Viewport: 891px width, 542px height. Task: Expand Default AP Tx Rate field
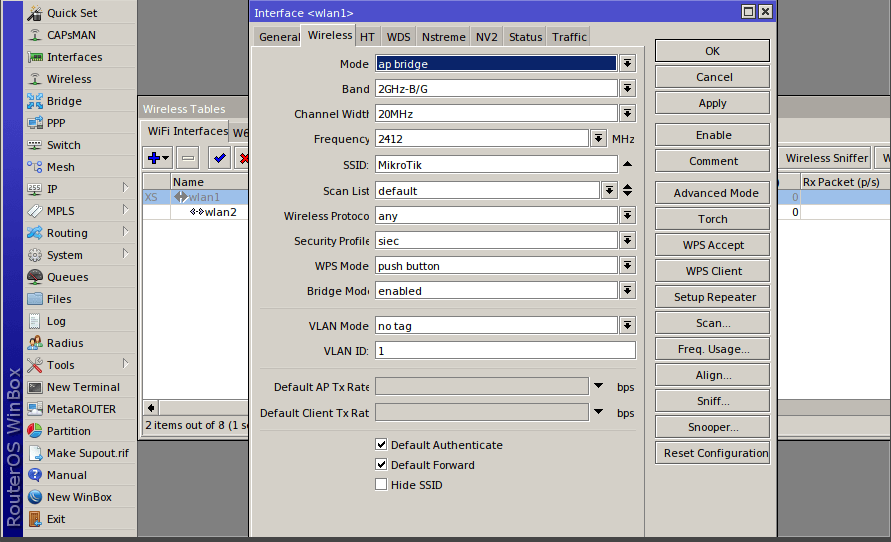click(x=598, y=386)
